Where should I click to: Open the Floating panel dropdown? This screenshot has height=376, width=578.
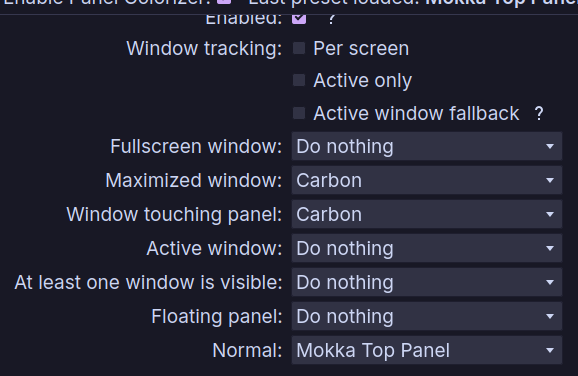click(427, 316)
